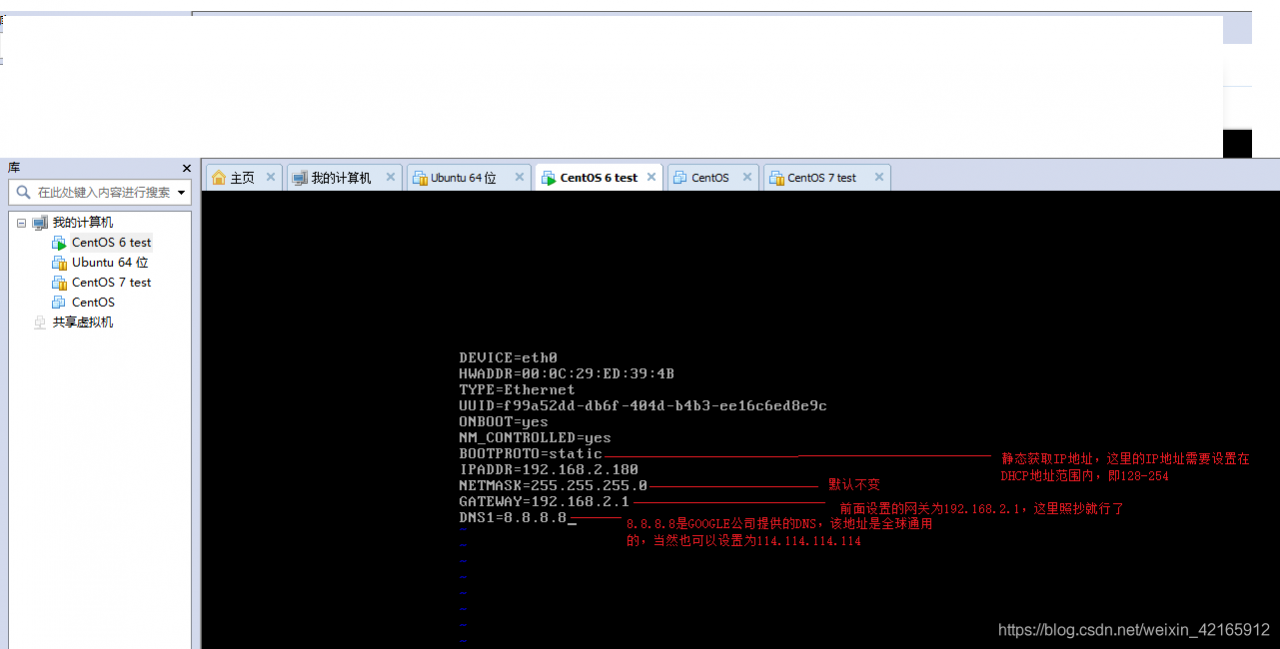The width and height of the screenshot is (1280, 649).
Task: Close the CentOS tab
Action: (746, 177)
